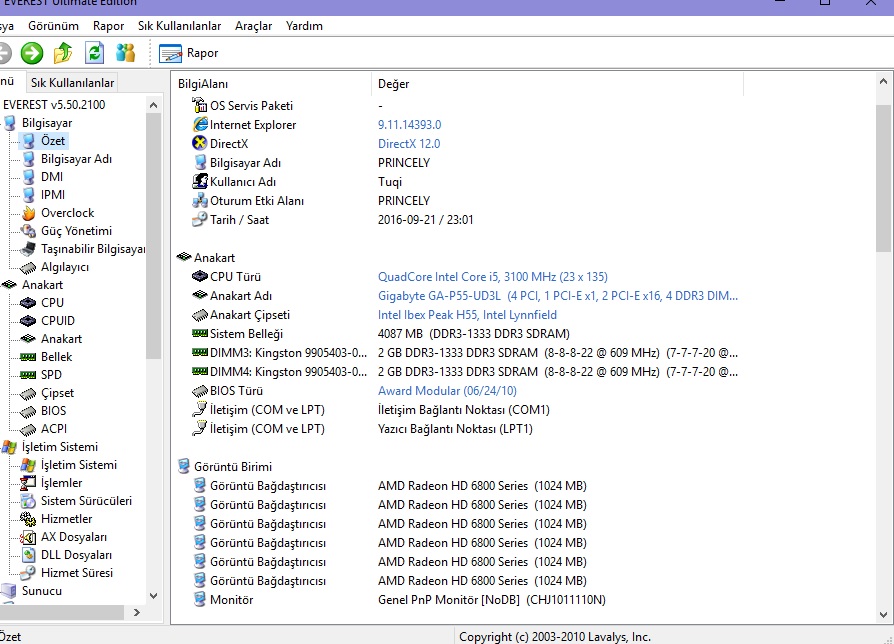The image size is (894, 644).
Task: Select the Bilgisayar root category node
Action: tap(47, 123)
